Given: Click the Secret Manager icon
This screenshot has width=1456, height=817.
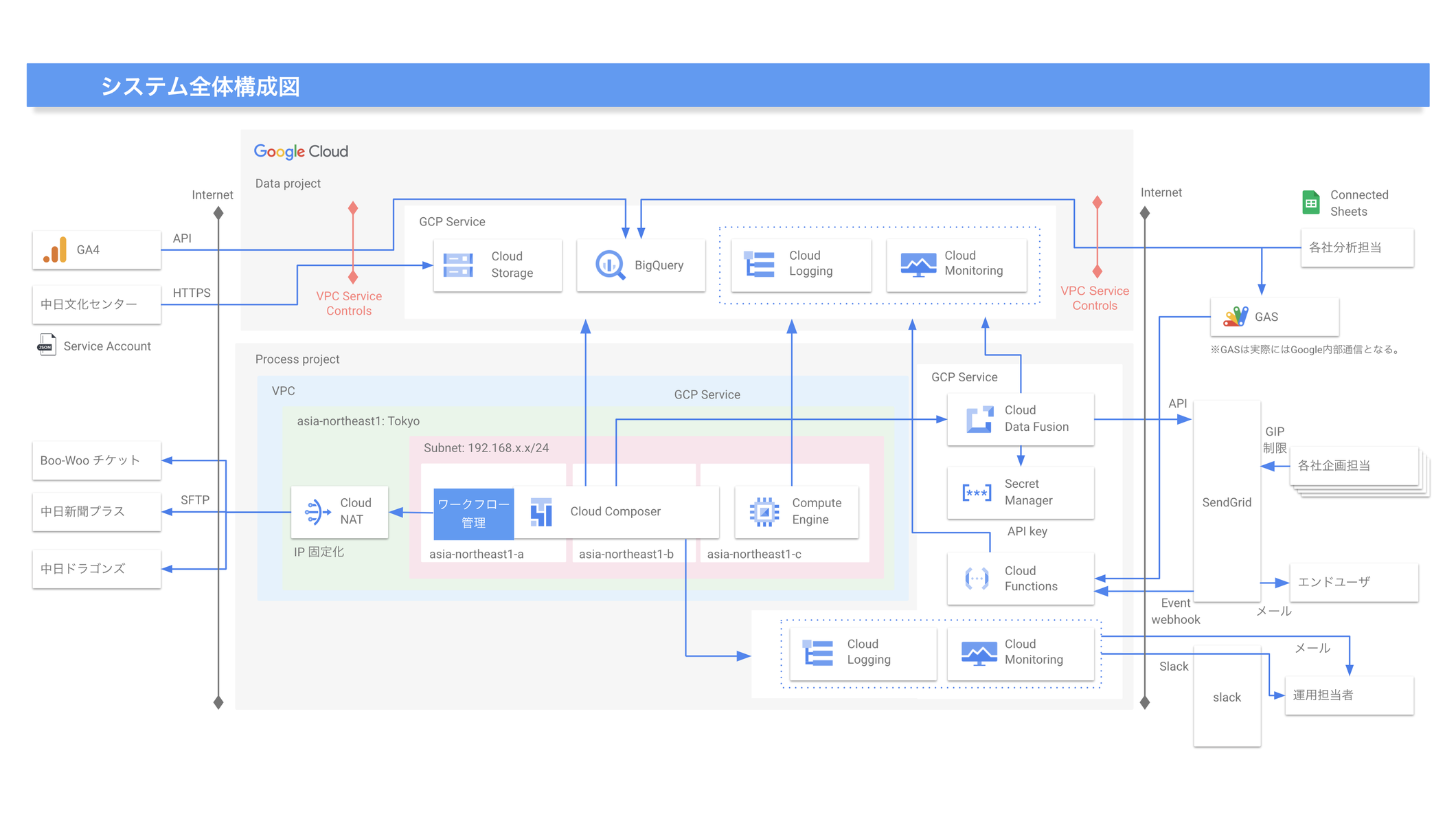Looking at the screenshot, I should click(x=977, y=493).
